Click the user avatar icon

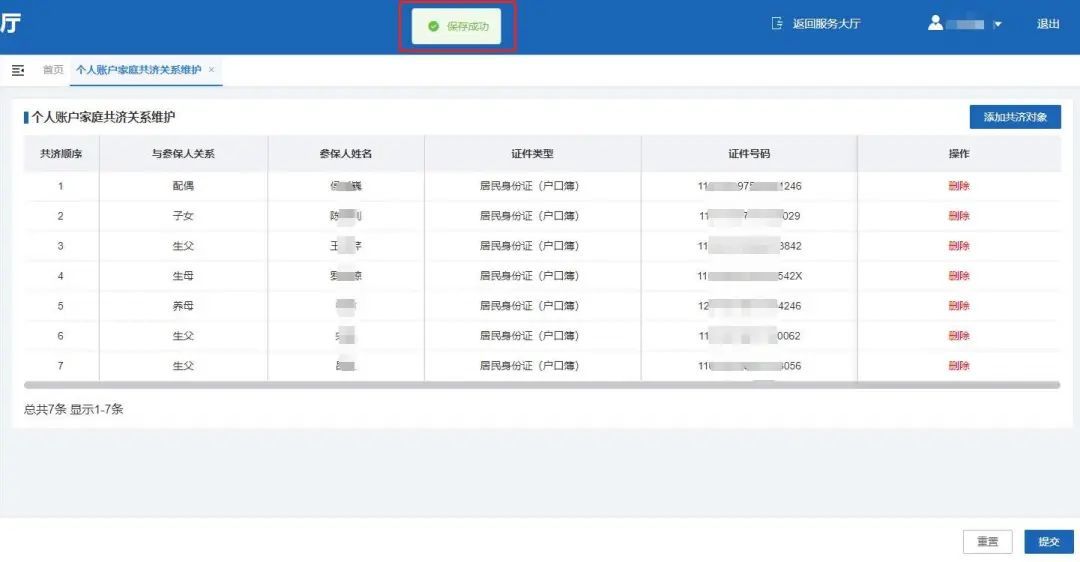pyautogui.click(x=935, y=23)
